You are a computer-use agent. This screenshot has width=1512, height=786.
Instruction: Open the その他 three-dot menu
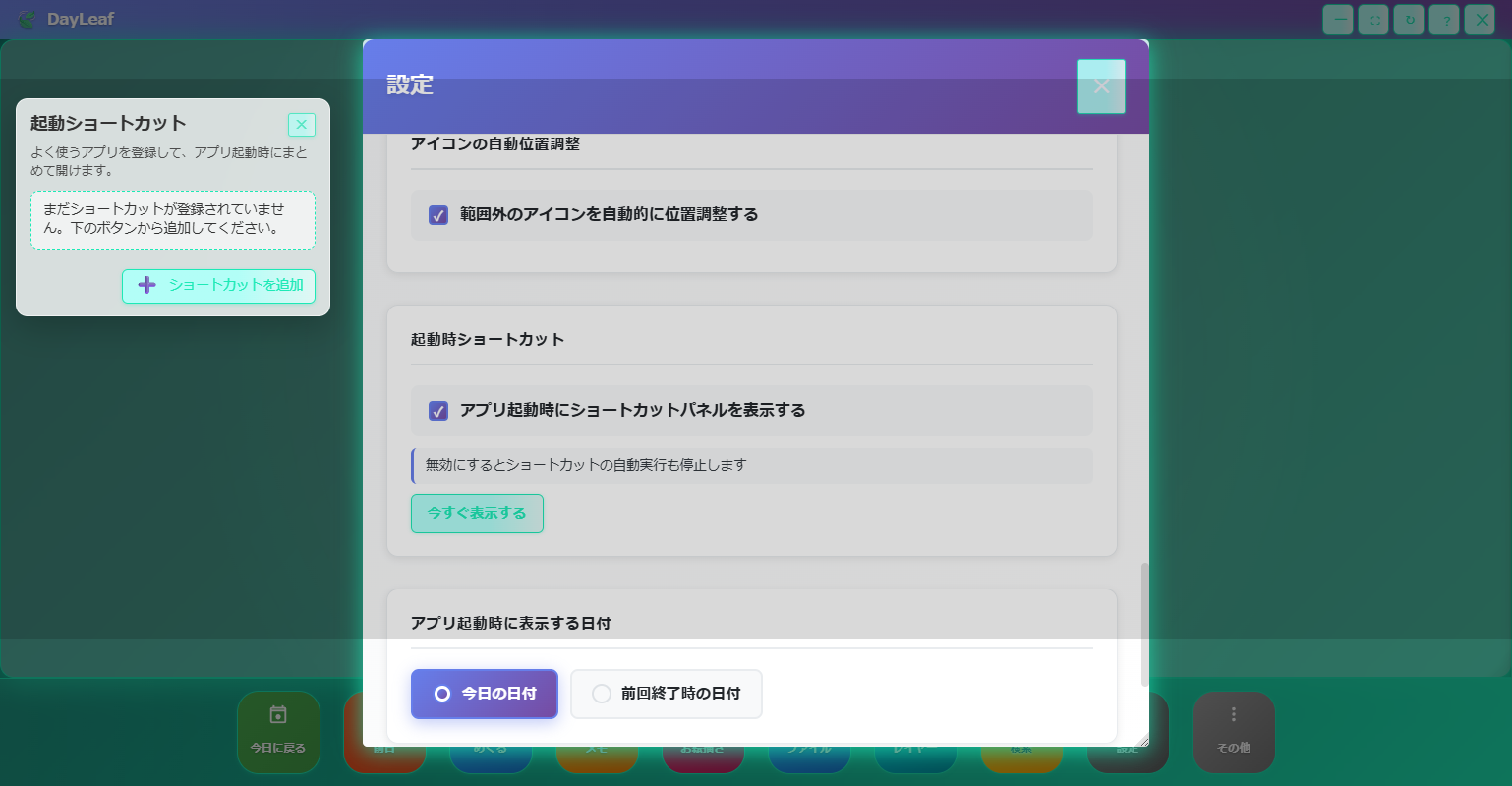(x=1234, y=715)
